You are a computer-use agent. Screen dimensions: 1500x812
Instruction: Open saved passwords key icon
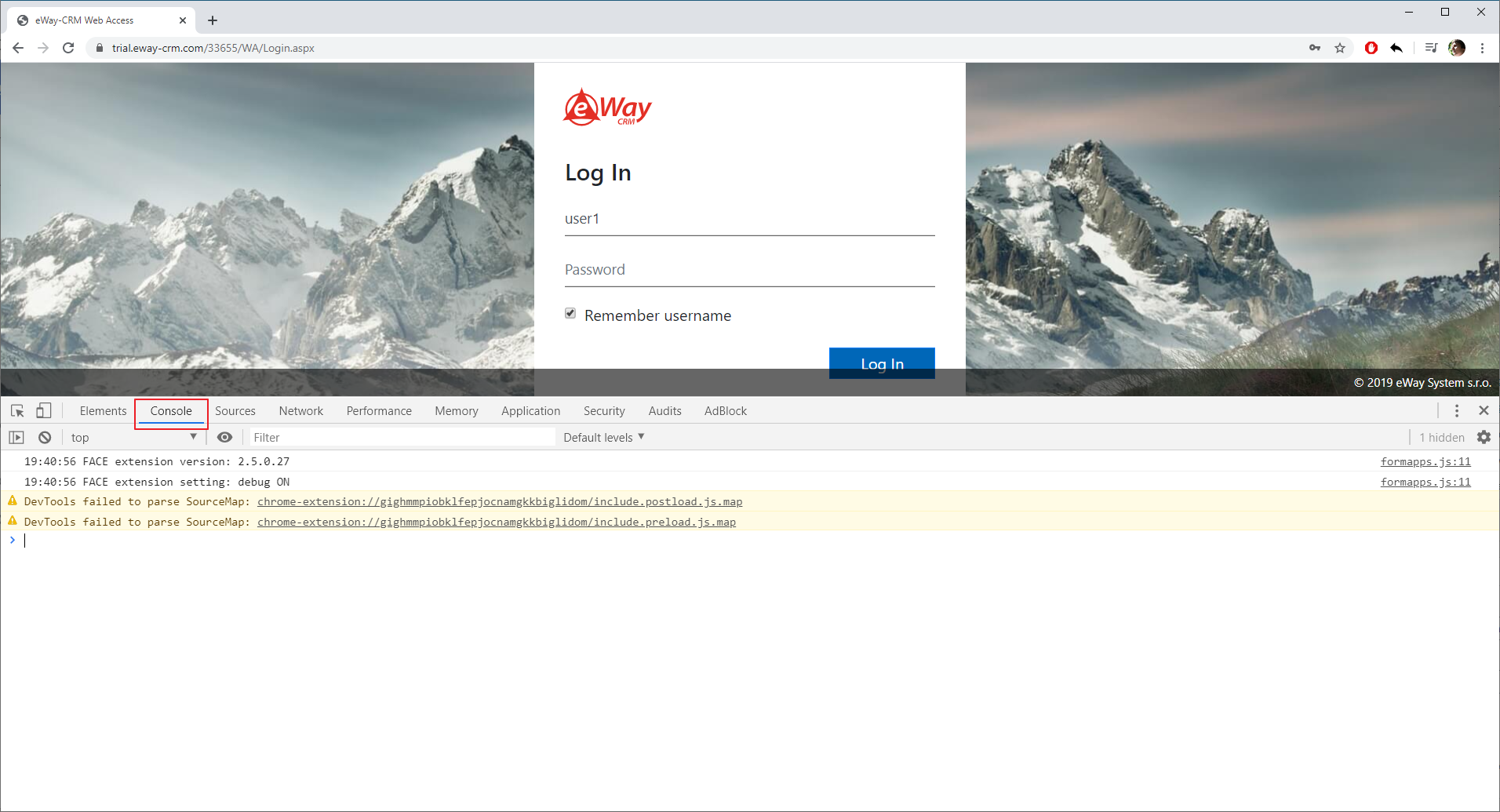coord(1315,48)
